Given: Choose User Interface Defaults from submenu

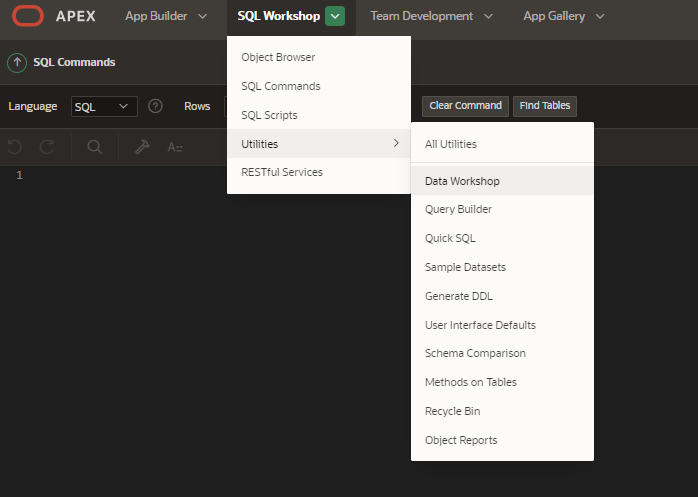Looking at the screenshot, I should pyautogui.click(x=502, y=325).
